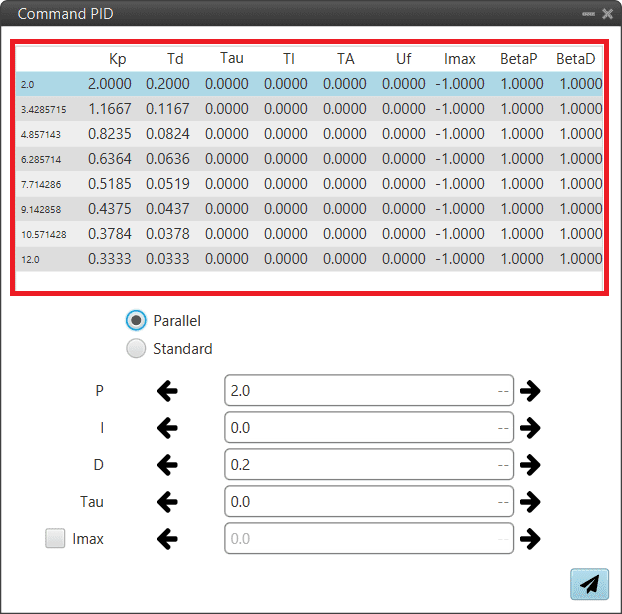Click the BetaP column header
Screen dimensions: 622x614
(518, 59)
